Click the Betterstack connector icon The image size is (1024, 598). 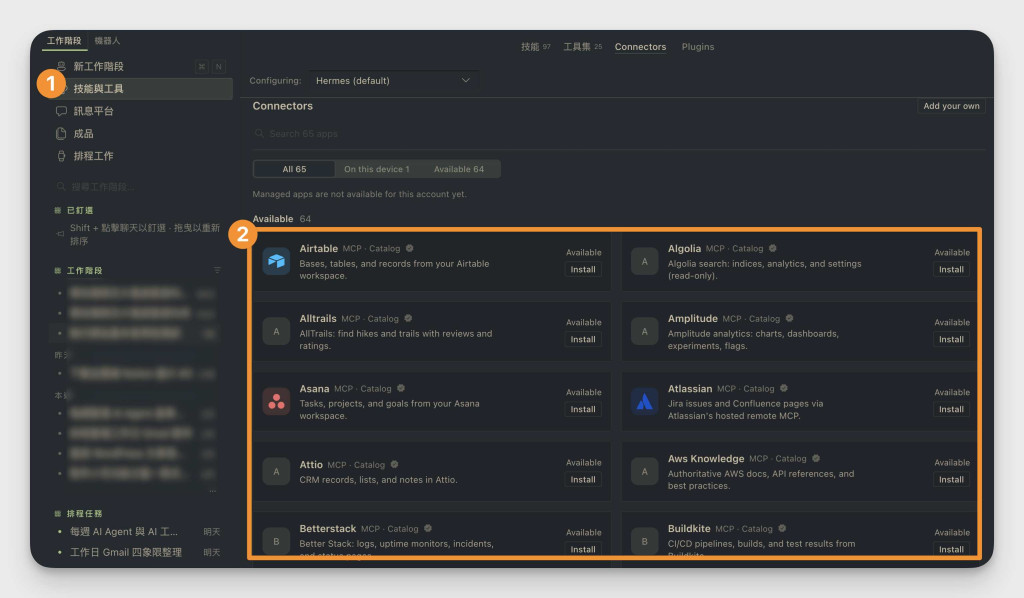pos(276,541)
